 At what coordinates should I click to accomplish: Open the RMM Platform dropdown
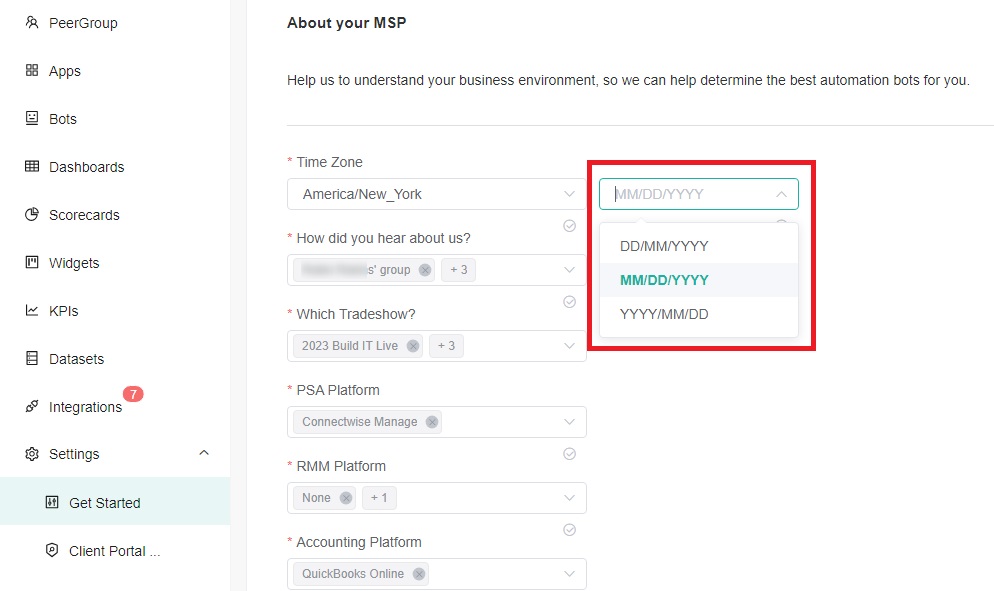coord(571,497)
